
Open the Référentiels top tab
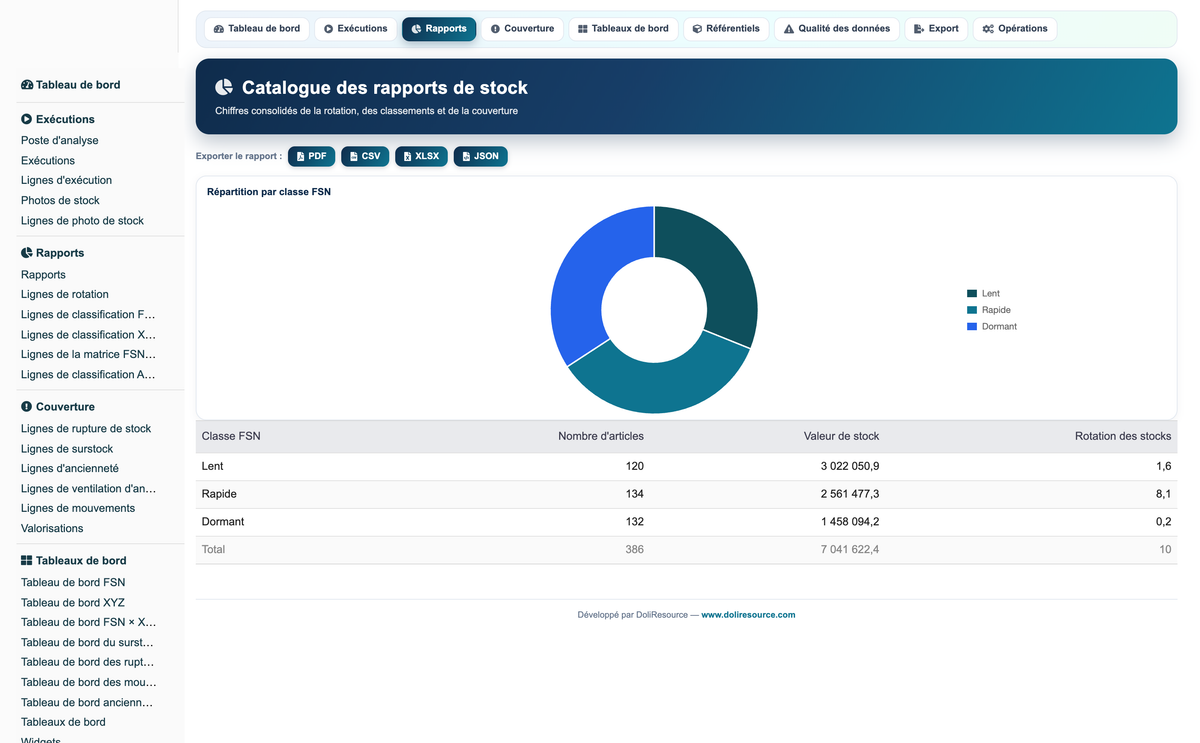[726, 29]
